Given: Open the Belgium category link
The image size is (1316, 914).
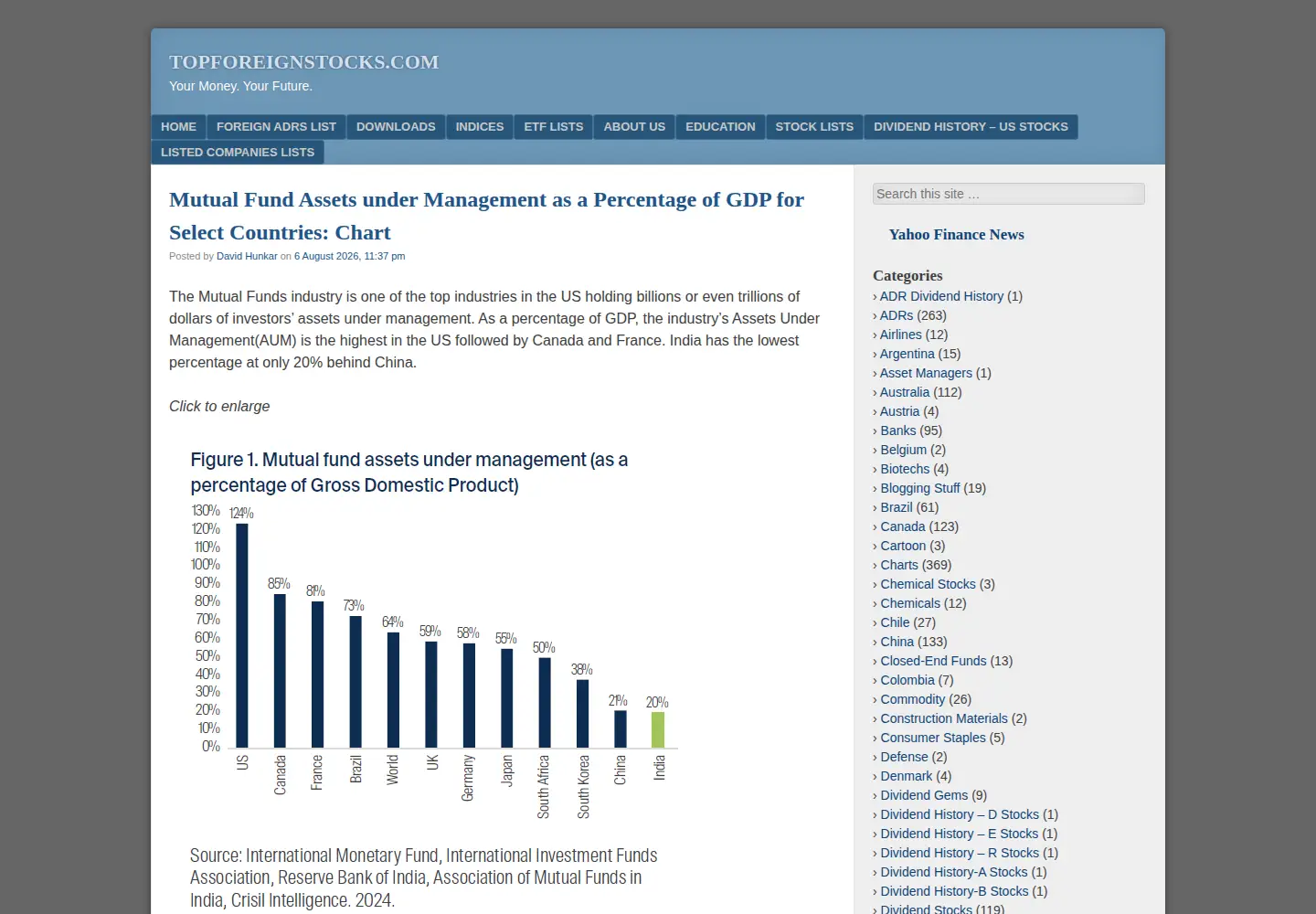Looking at the screenshot, I should pos(904,450).
